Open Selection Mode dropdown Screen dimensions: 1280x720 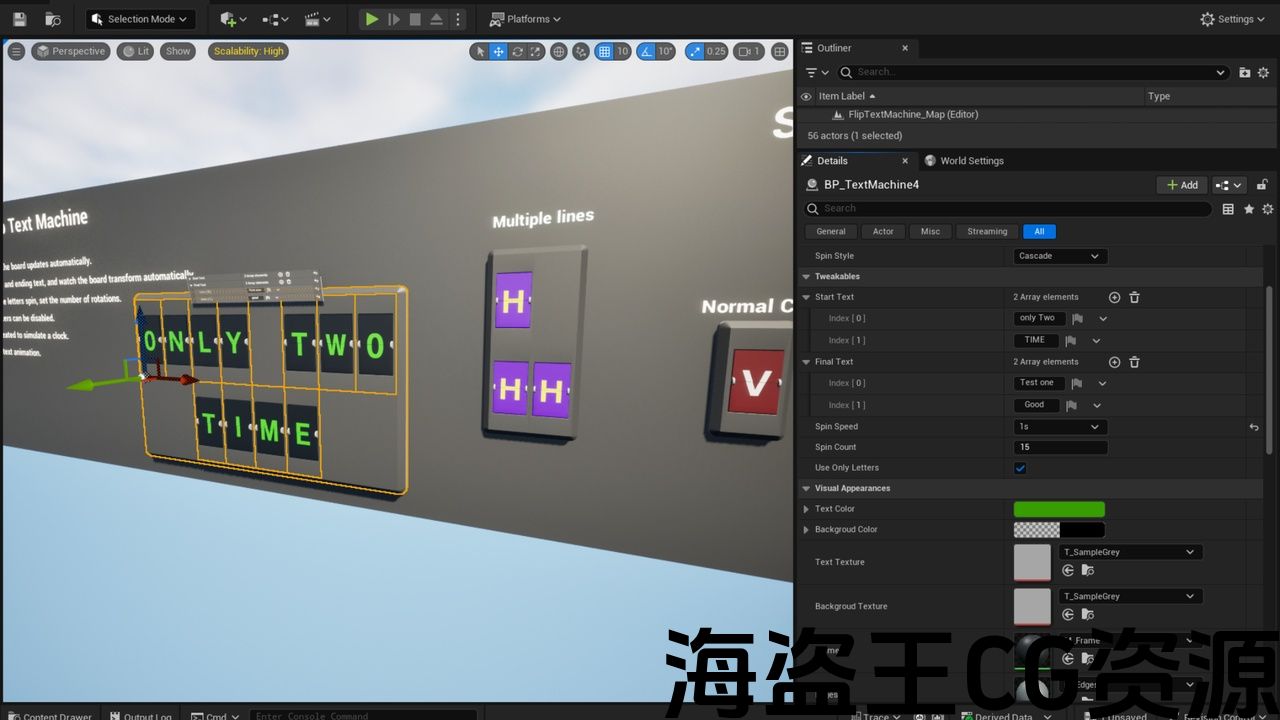(x=139, y=19)
